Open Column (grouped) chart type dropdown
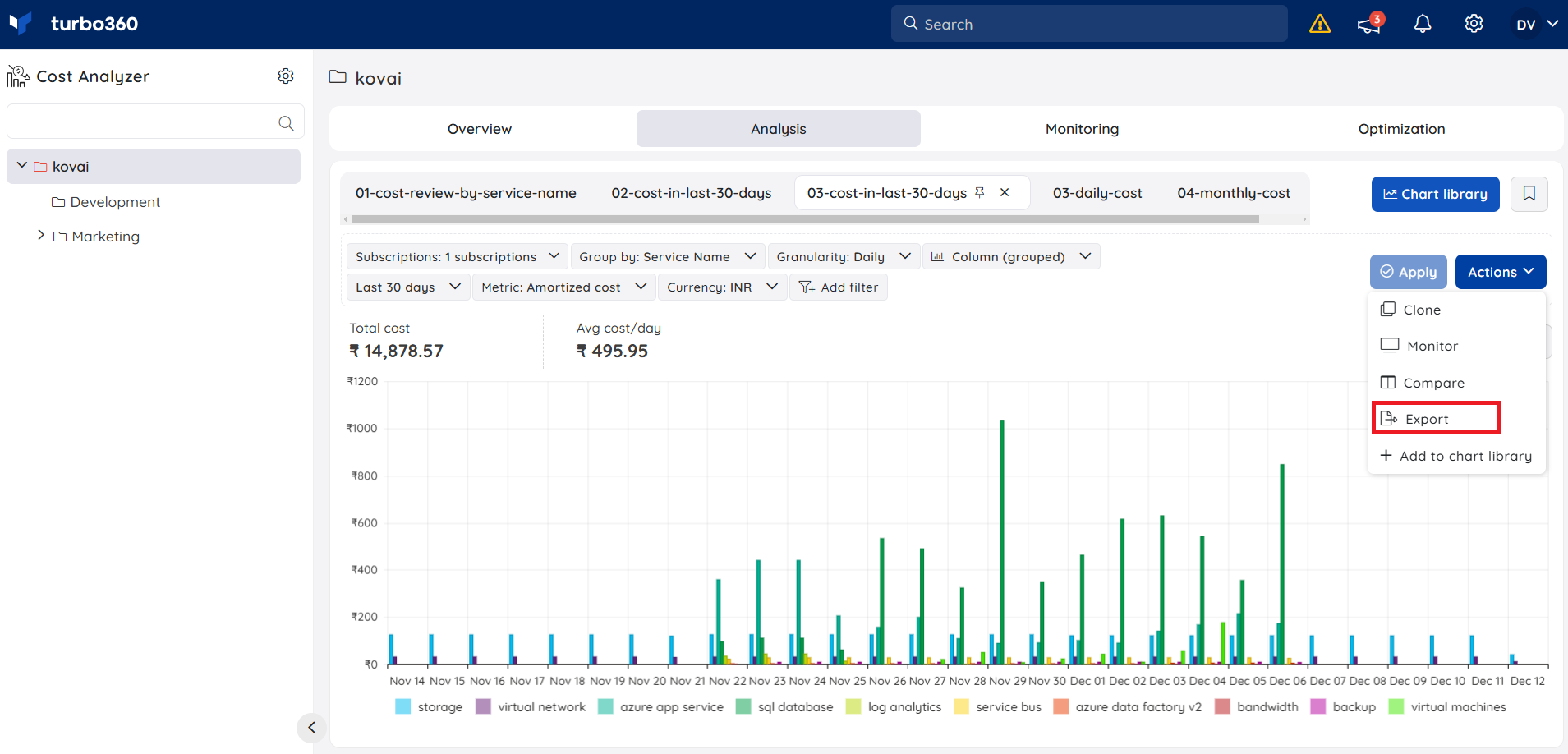 1011,257
